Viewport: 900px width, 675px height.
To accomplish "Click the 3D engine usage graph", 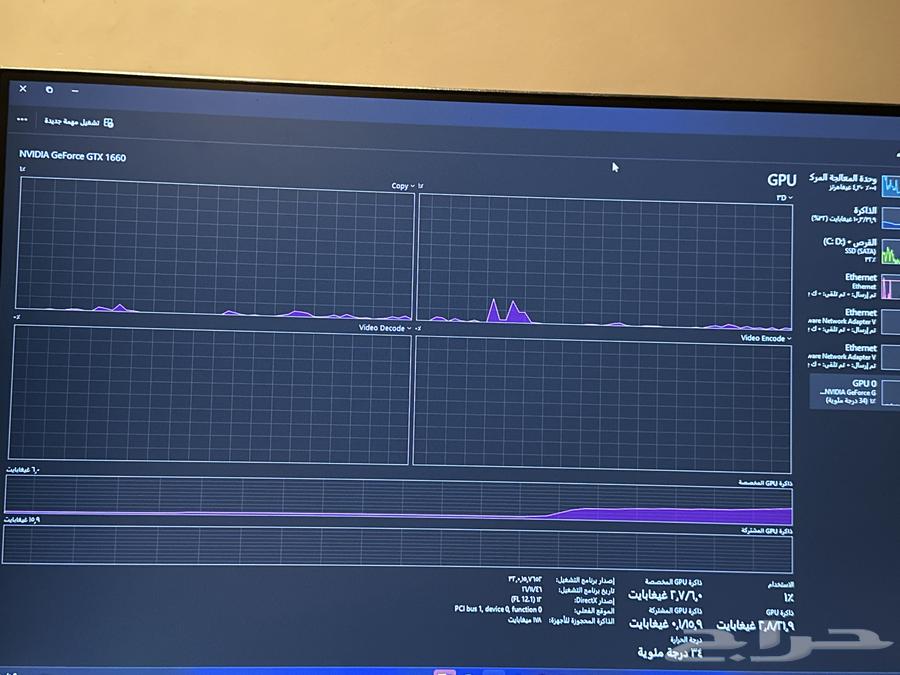I will (604, 263).
